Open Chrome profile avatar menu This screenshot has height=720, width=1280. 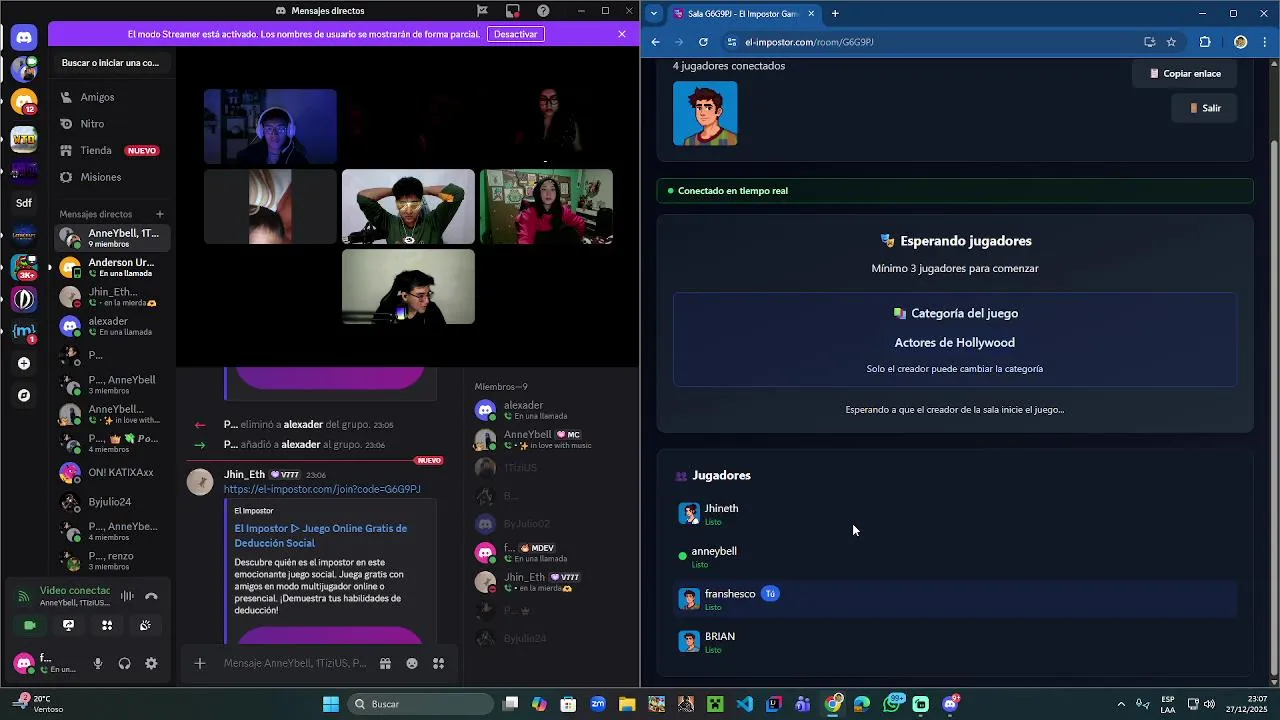point(1241,42)
